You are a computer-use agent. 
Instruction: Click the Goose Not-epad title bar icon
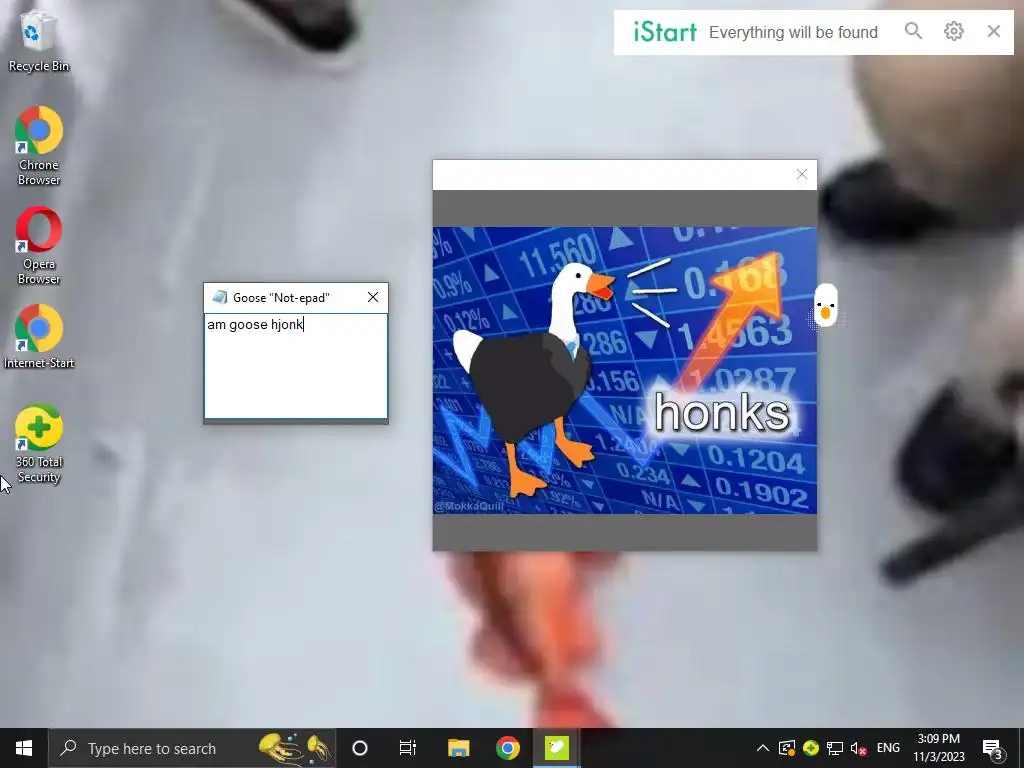click(x=220, y=297)
